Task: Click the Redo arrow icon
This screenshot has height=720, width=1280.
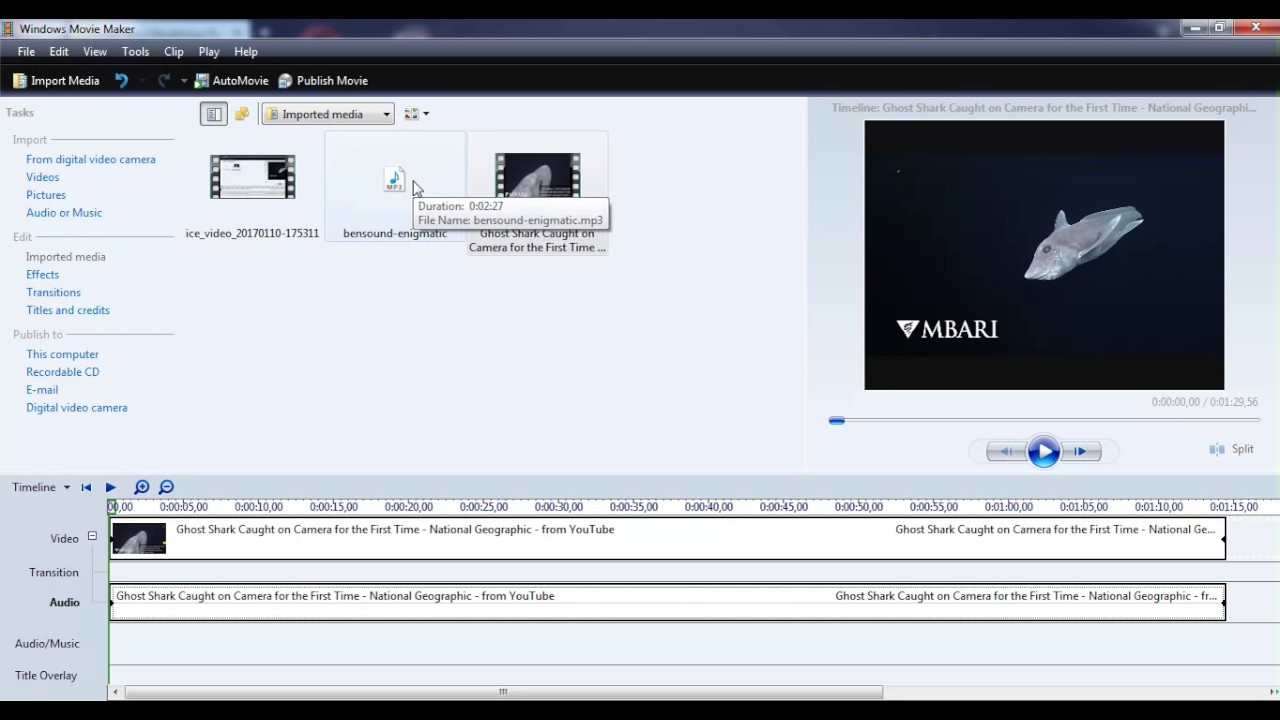Action: click(164, 81)
